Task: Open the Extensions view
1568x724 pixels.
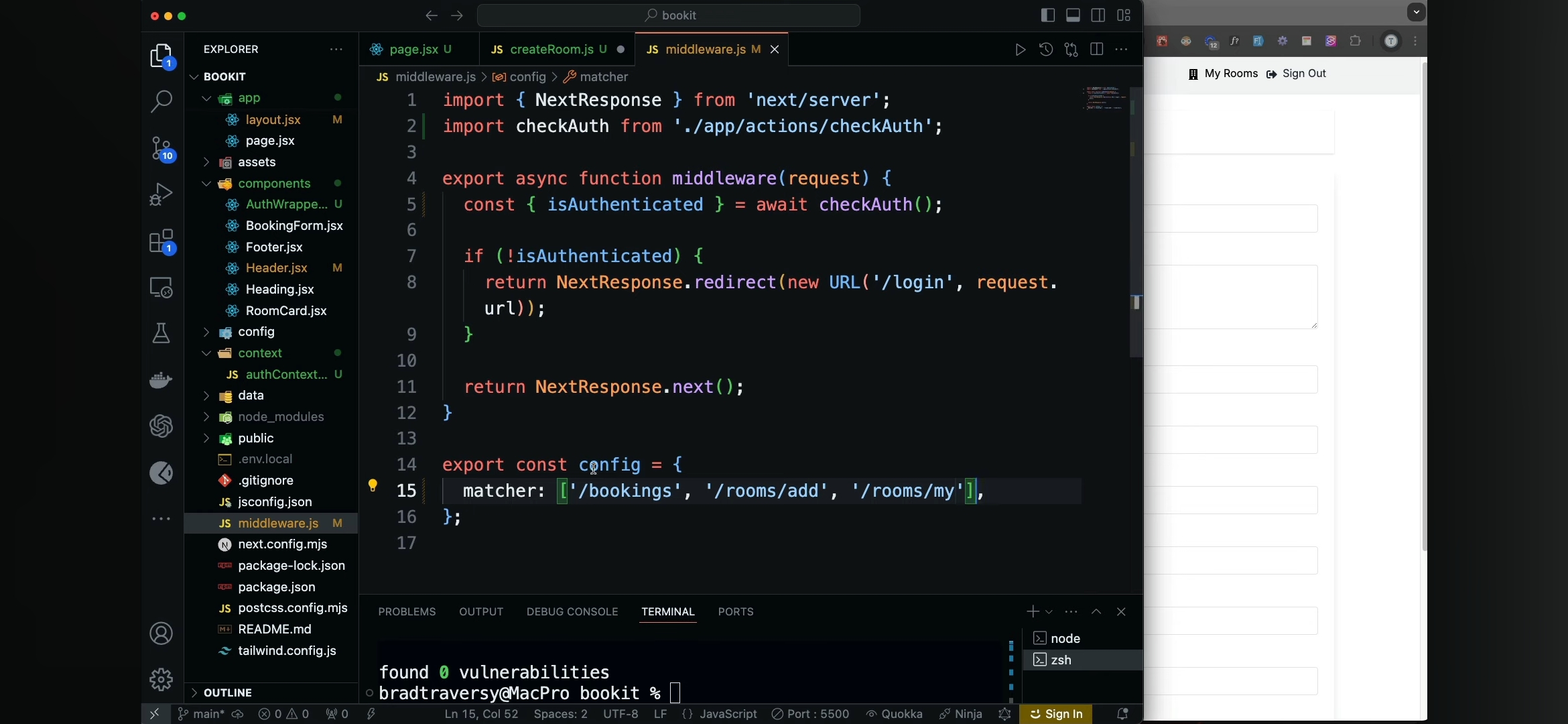Action: 161,242
